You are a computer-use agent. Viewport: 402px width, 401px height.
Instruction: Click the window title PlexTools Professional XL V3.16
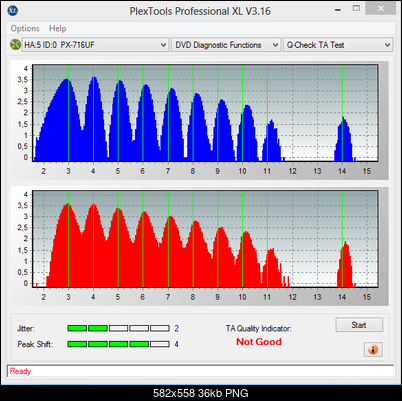(200, 11)
